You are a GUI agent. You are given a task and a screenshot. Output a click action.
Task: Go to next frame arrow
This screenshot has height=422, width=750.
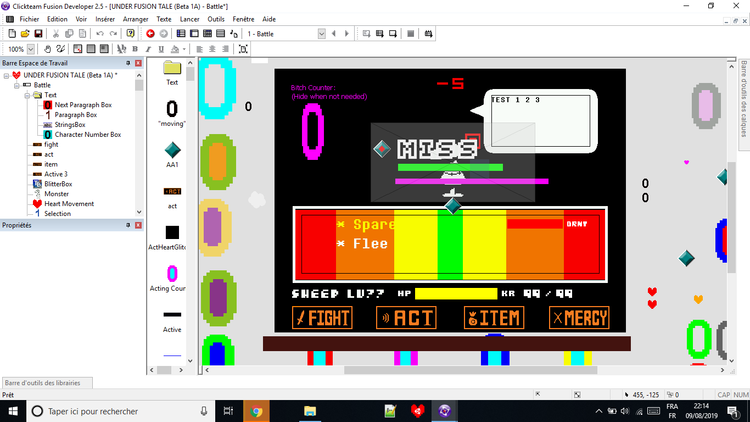[x=347, y=33]
